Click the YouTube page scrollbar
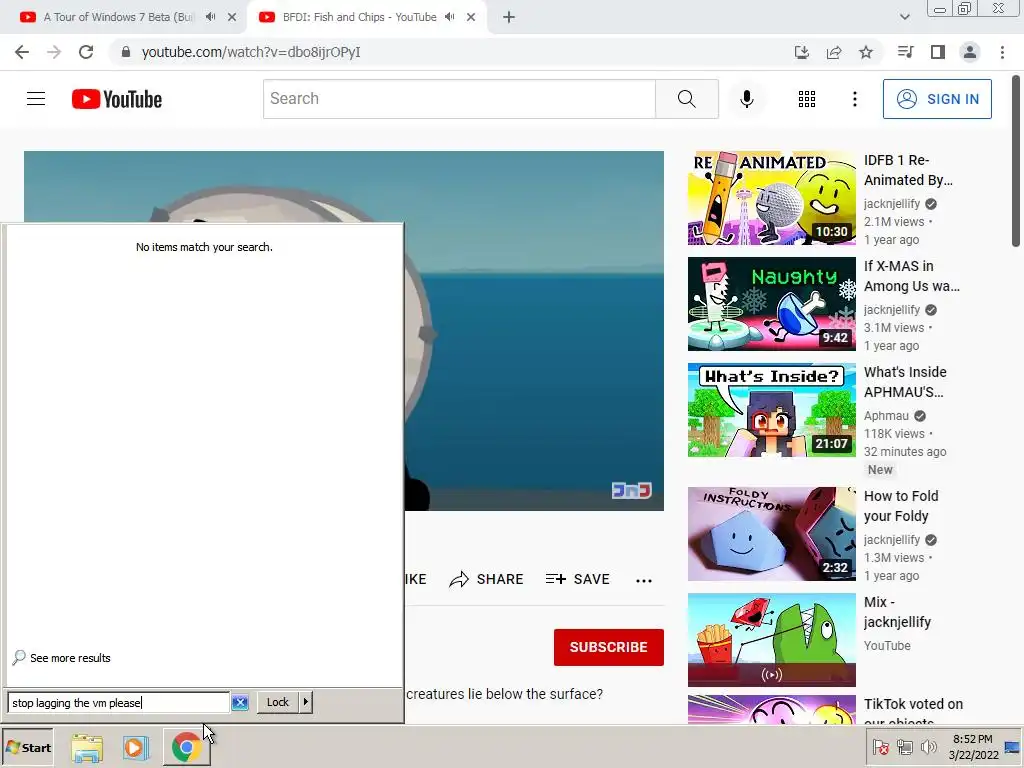This screenshot has height=768, width=1024. [x=1016, y=161]
